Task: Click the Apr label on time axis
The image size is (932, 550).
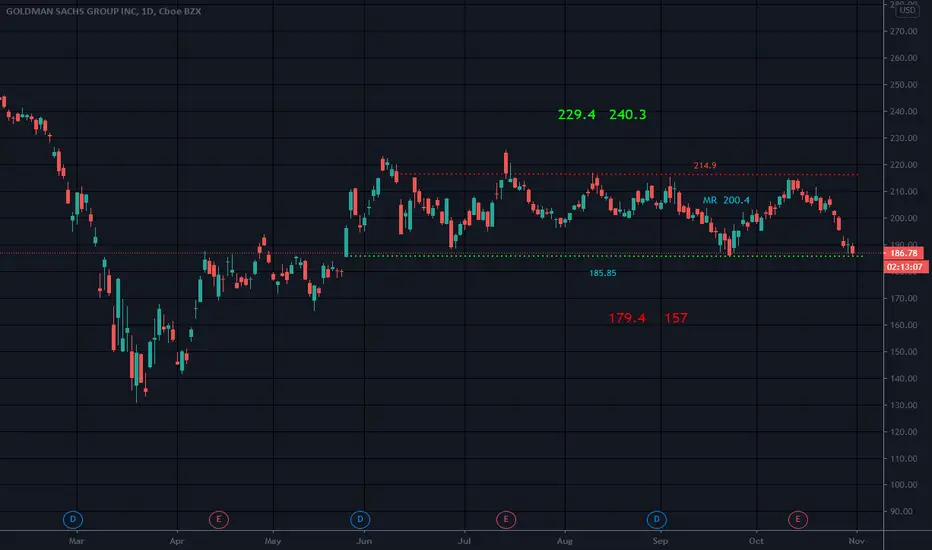Action: (177, 541)
